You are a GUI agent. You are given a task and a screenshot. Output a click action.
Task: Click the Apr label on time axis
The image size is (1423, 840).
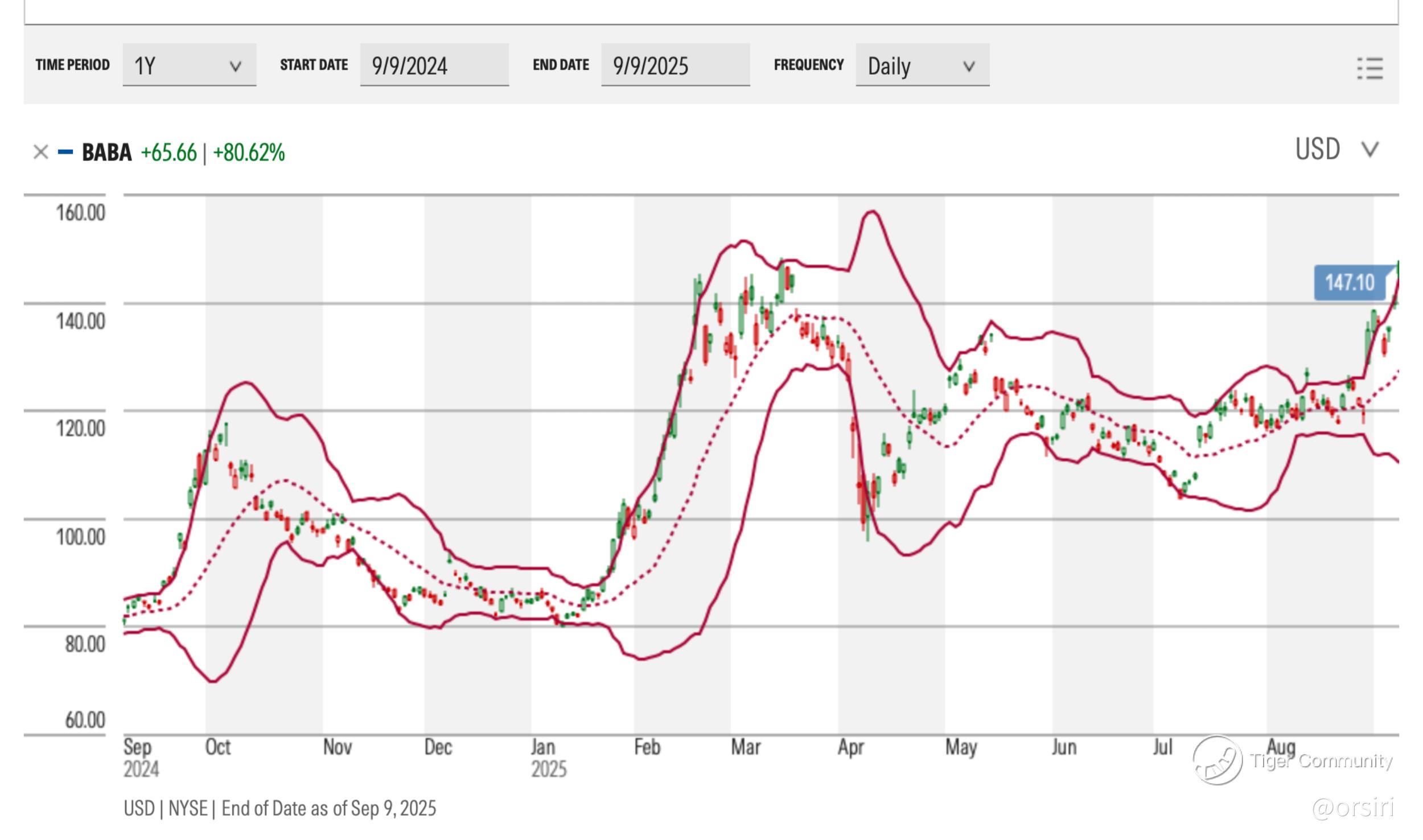(x=850, y=747)
